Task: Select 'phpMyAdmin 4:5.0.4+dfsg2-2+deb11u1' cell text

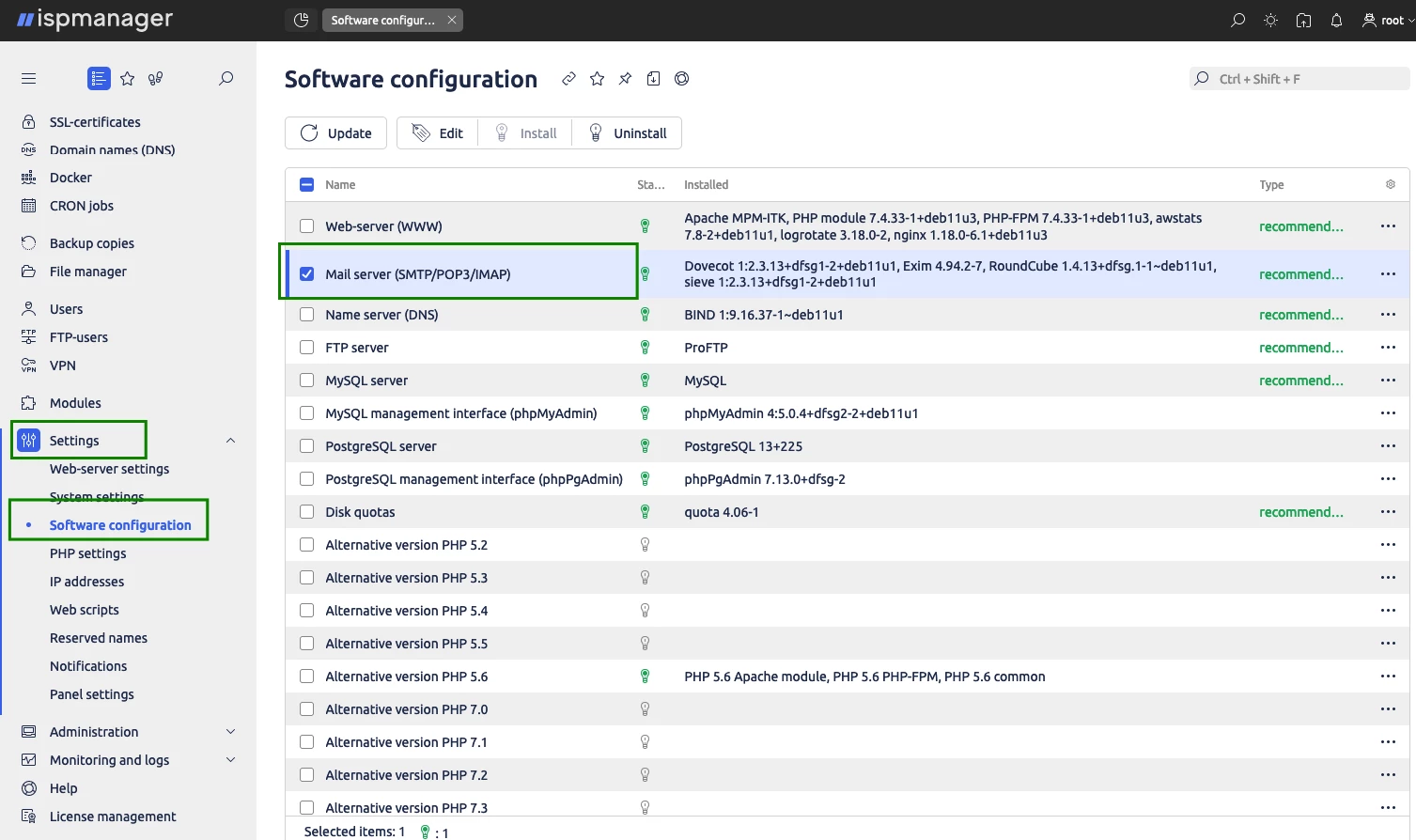Action: (801, 413)
